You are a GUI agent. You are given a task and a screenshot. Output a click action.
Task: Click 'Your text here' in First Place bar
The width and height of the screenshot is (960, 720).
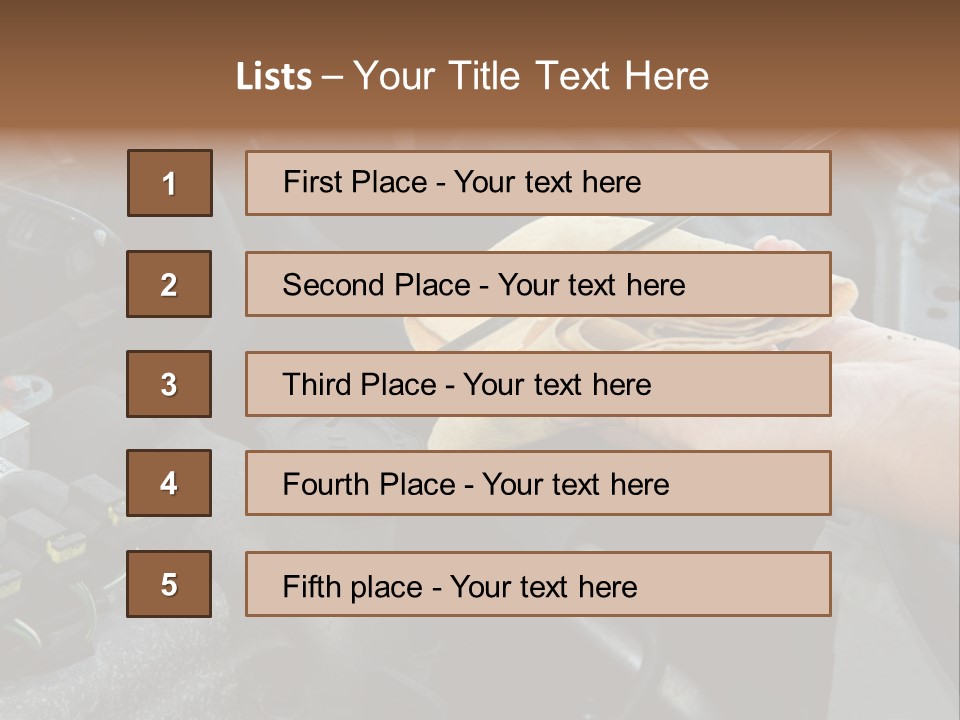547,182
